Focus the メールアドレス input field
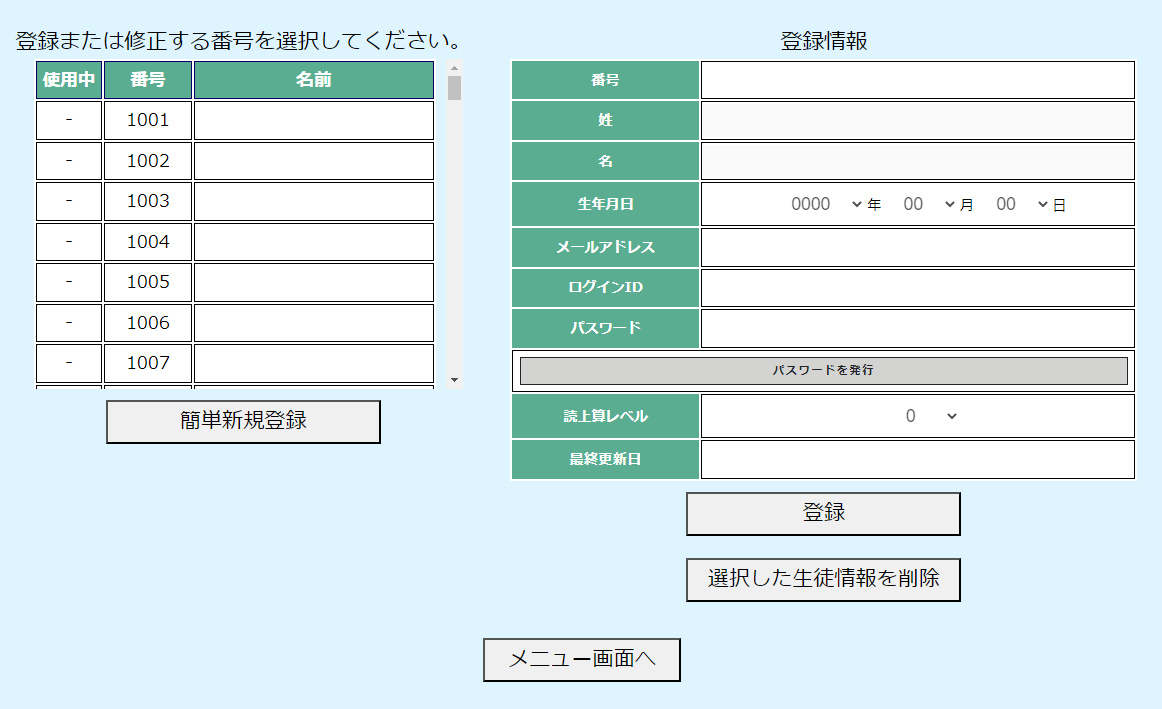The height and width of the screenshot is (709, 1162). coord(917,247)
